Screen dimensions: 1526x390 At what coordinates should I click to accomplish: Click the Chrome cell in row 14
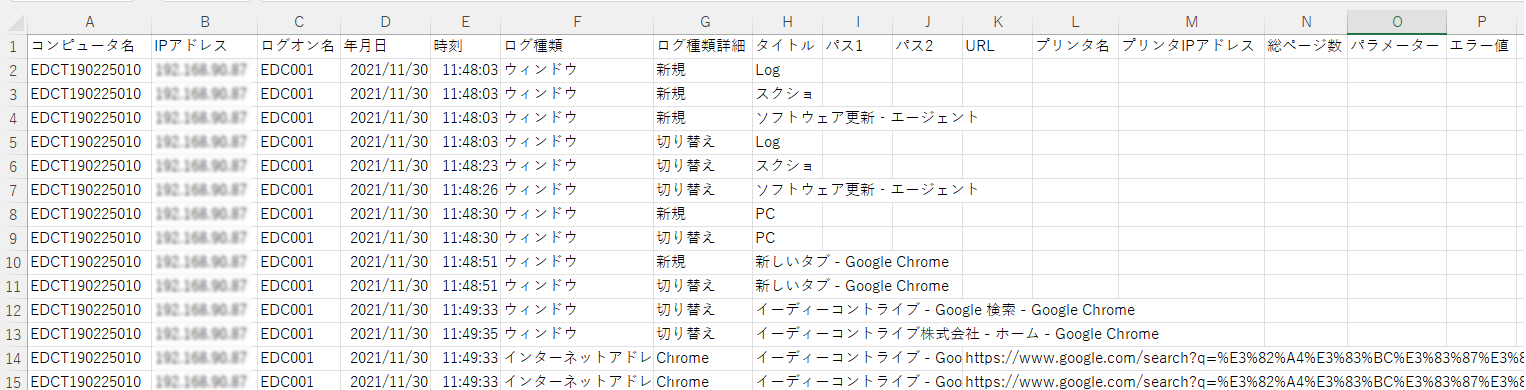coord(703,358)
